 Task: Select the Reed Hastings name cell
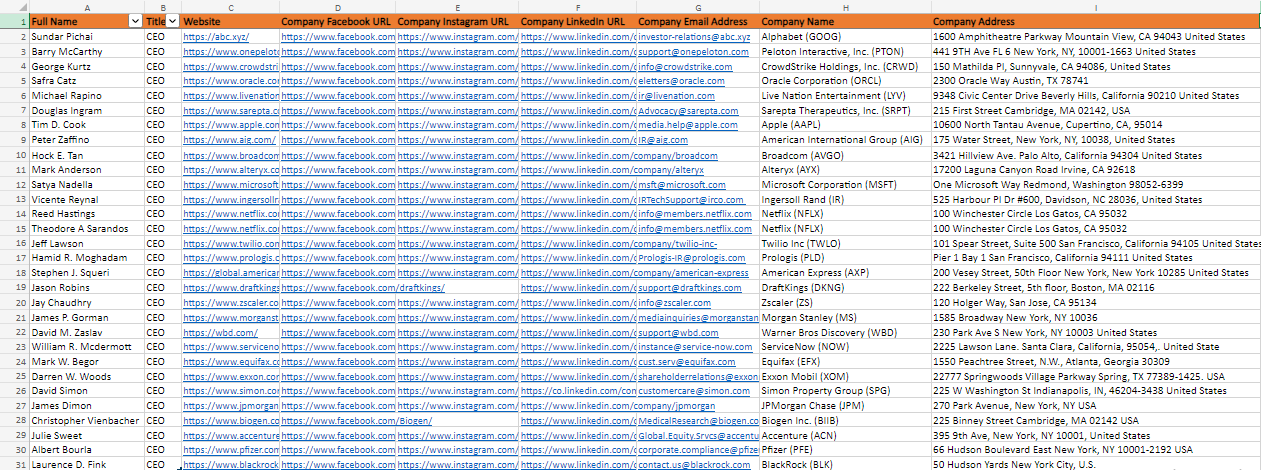click(x=86, y=214)
